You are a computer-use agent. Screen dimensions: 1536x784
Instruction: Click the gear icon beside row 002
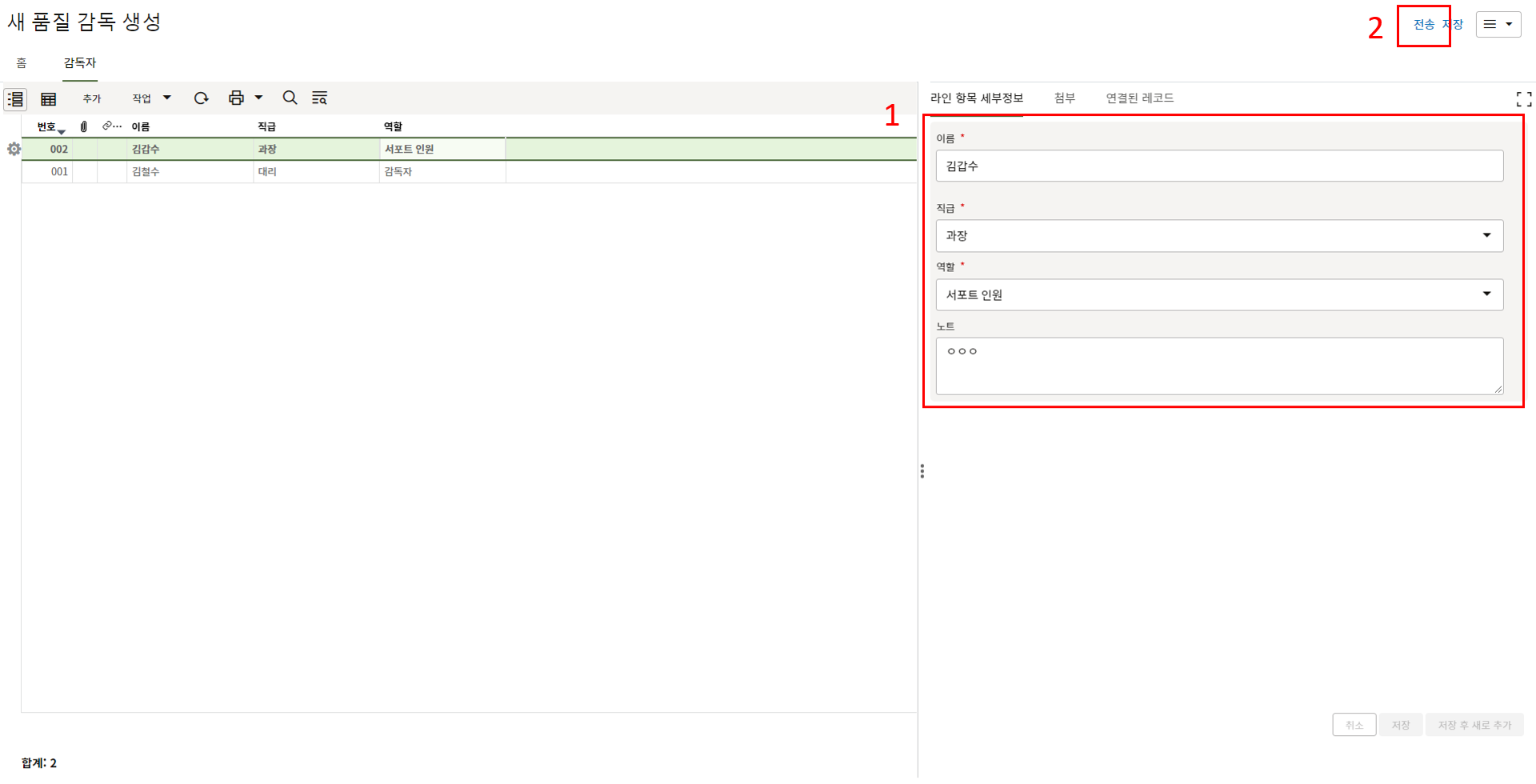point(14,149)
